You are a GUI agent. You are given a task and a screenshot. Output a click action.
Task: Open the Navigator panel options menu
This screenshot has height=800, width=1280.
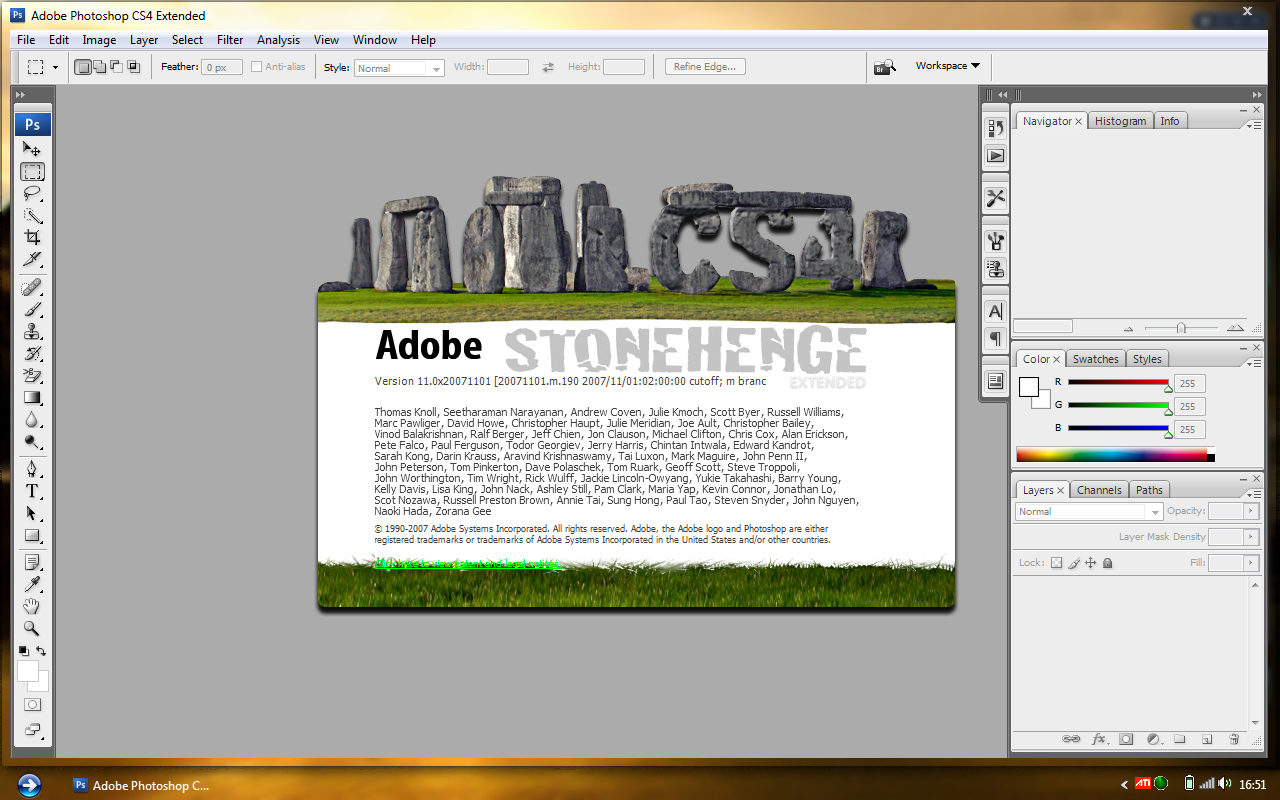(x=1253, y=124)
